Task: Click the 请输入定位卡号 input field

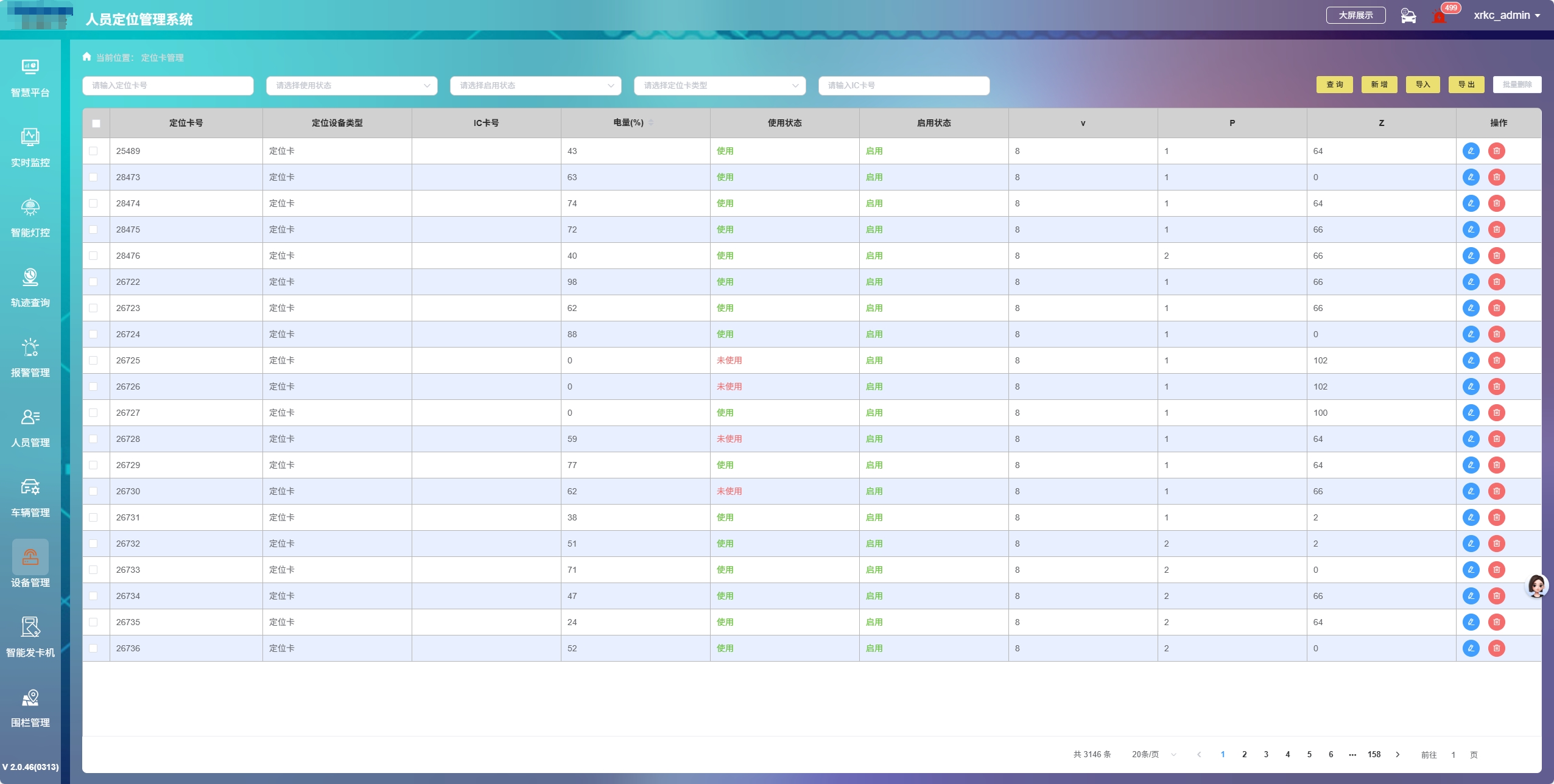Action: pyautogui.click(x=167, y=86)
